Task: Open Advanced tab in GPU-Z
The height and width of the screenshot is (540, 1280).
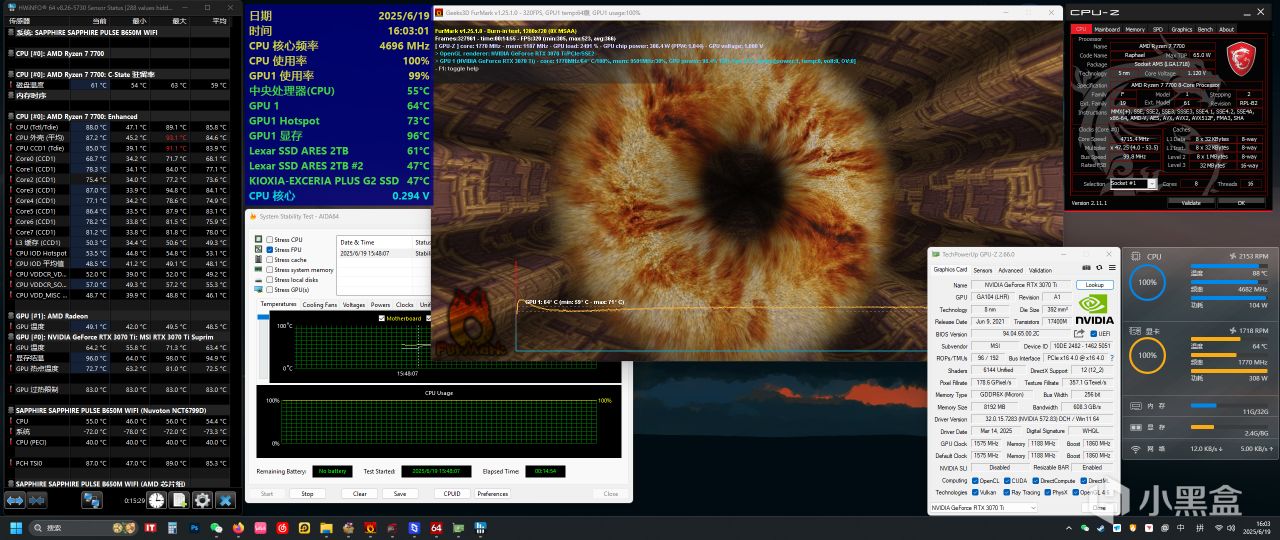Action: (x=1011, y=270)
